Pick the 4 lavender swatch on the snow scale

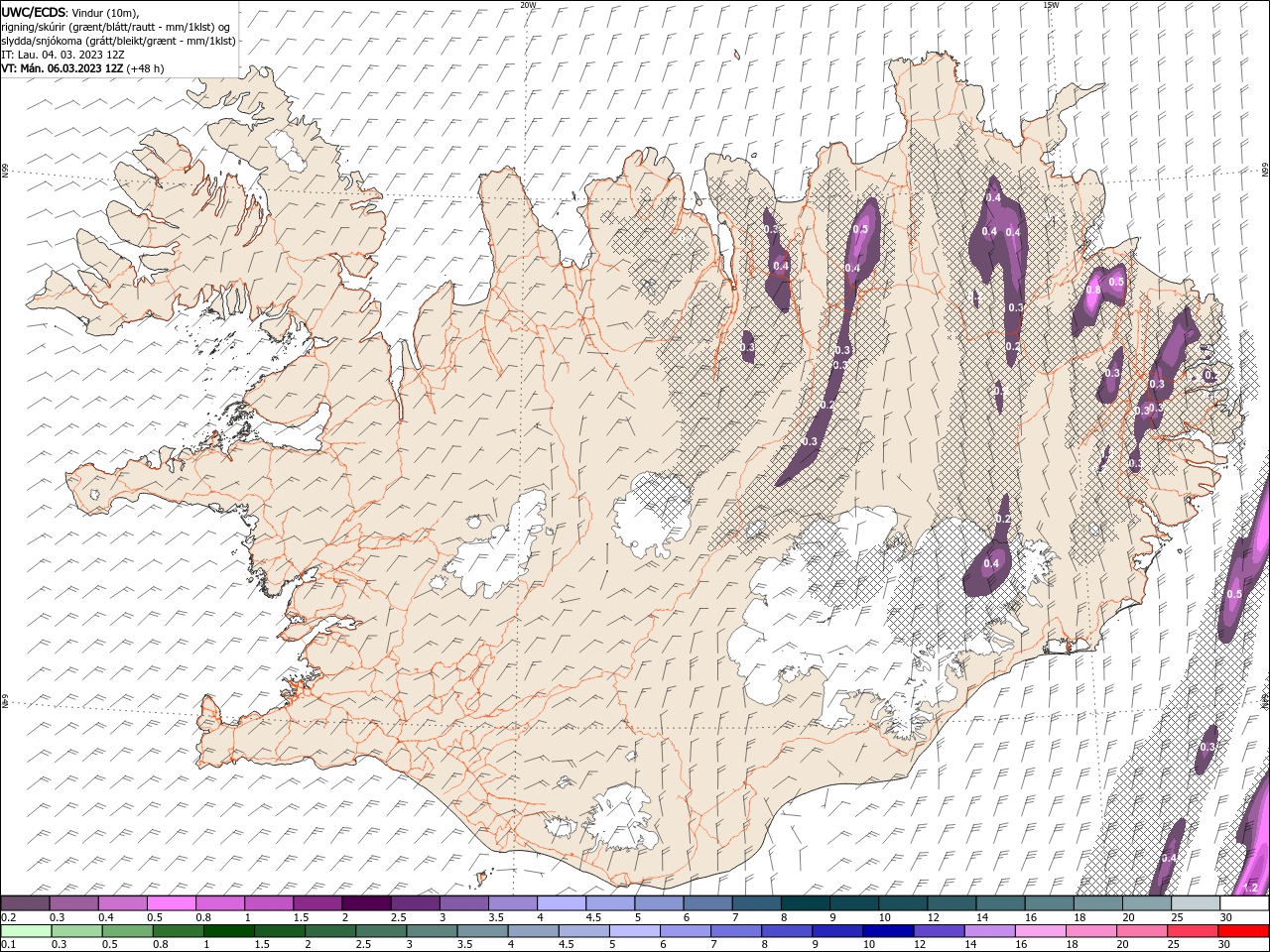point(562,903)
